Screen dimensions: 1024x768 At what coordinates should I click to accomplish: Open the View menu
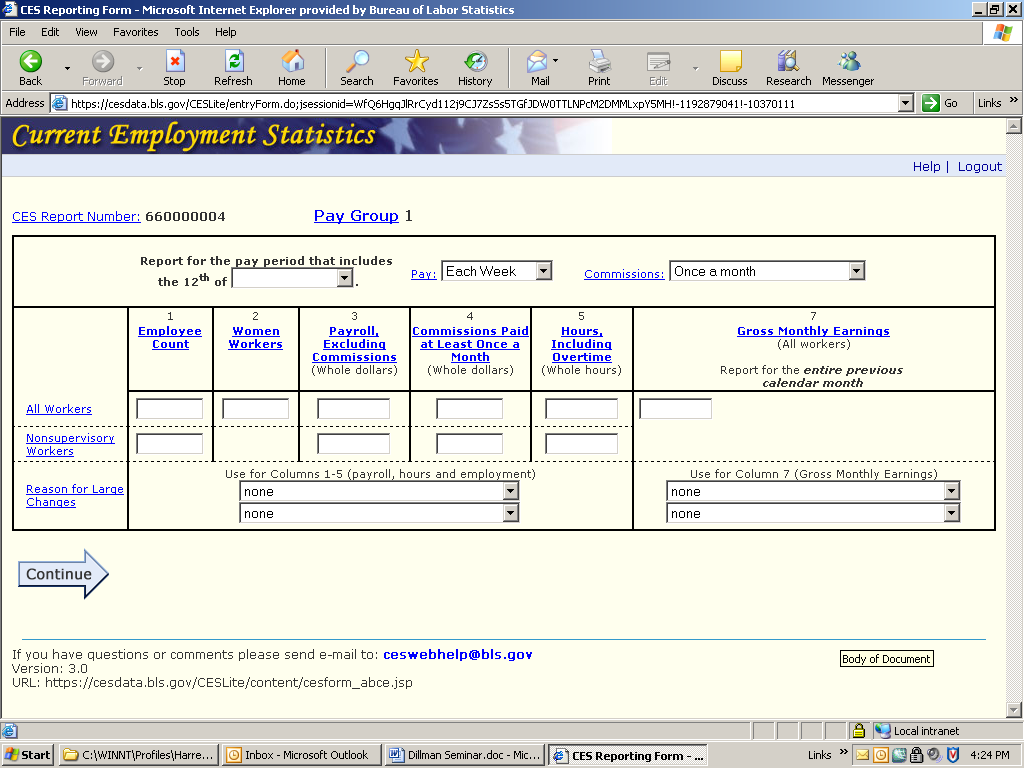point(86,32)
